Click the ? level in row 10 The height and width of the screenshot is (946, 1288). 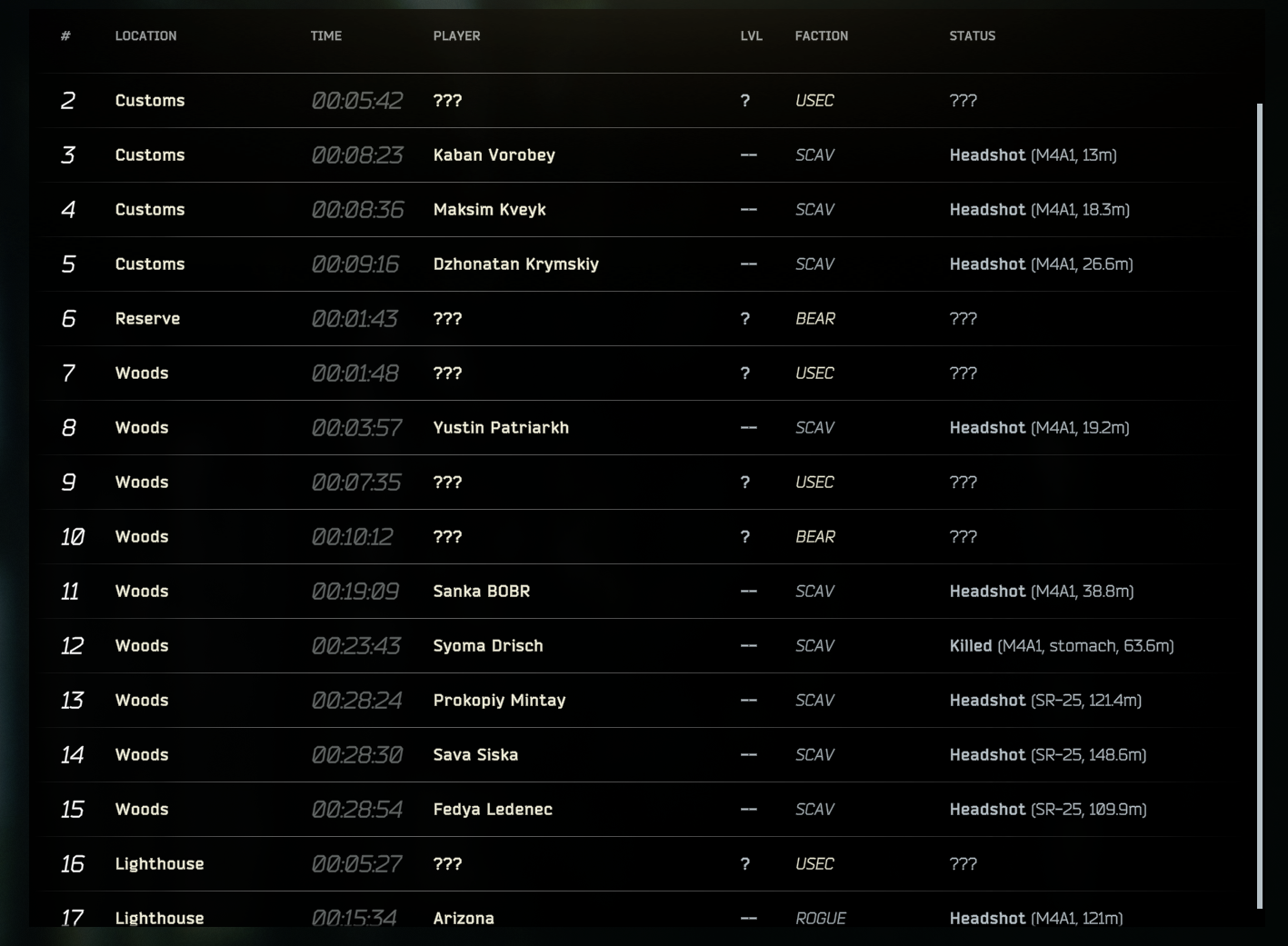coord(745,537)
